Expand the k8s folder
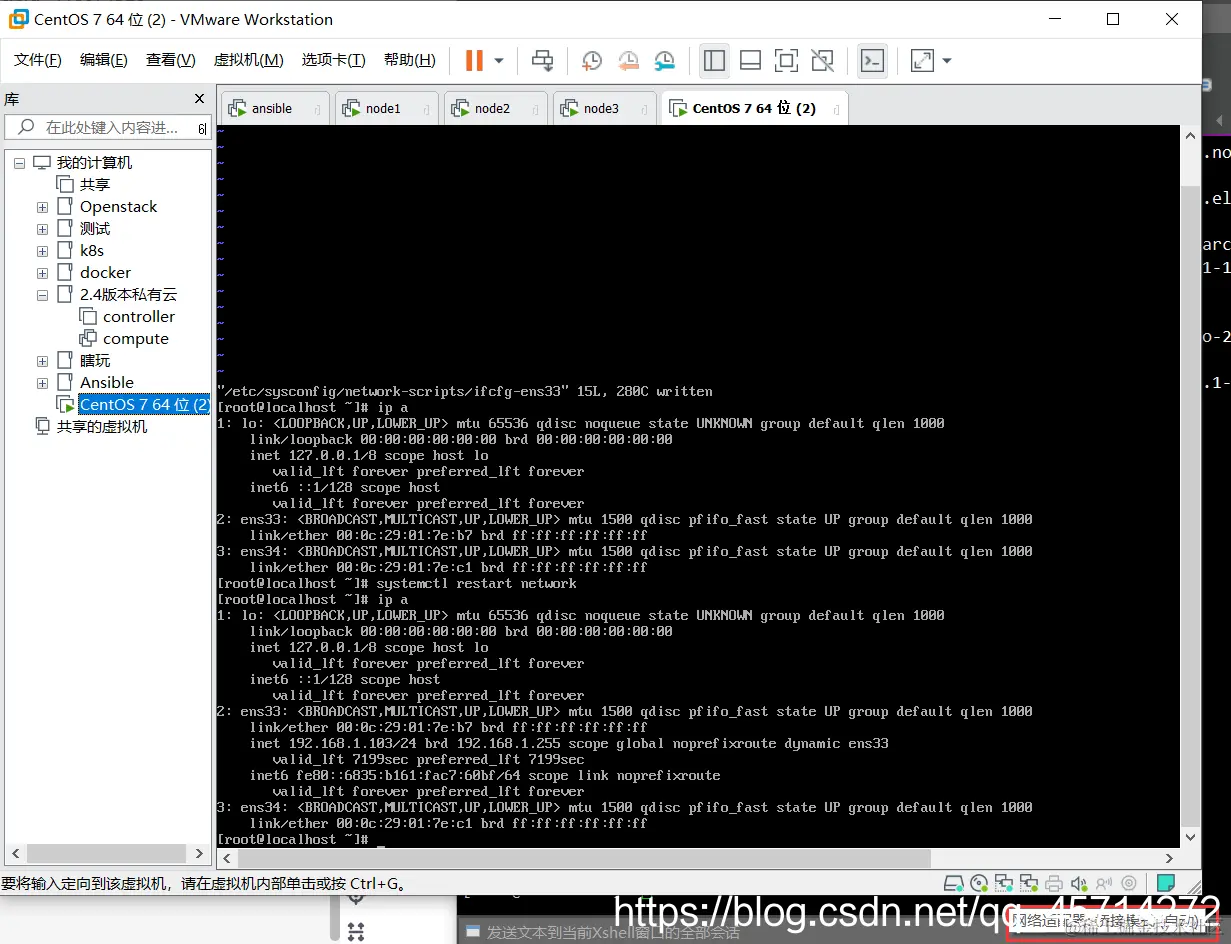 tap(42, 251)
